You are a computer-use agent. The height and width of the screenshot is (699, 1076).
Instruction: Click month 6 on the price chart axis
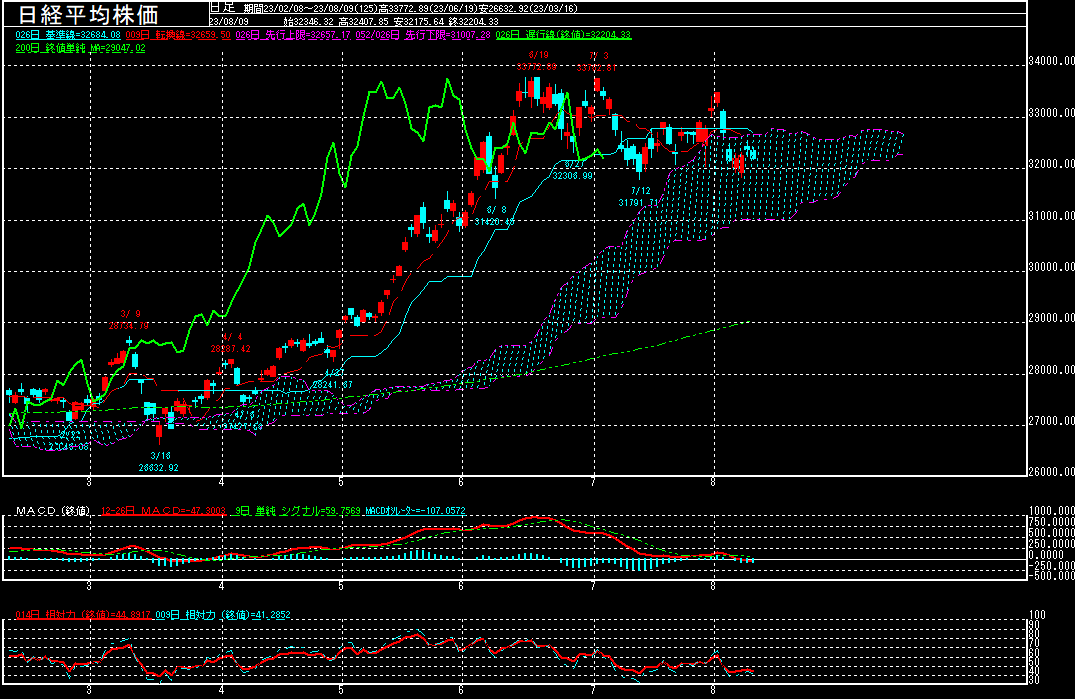[461, 483]
